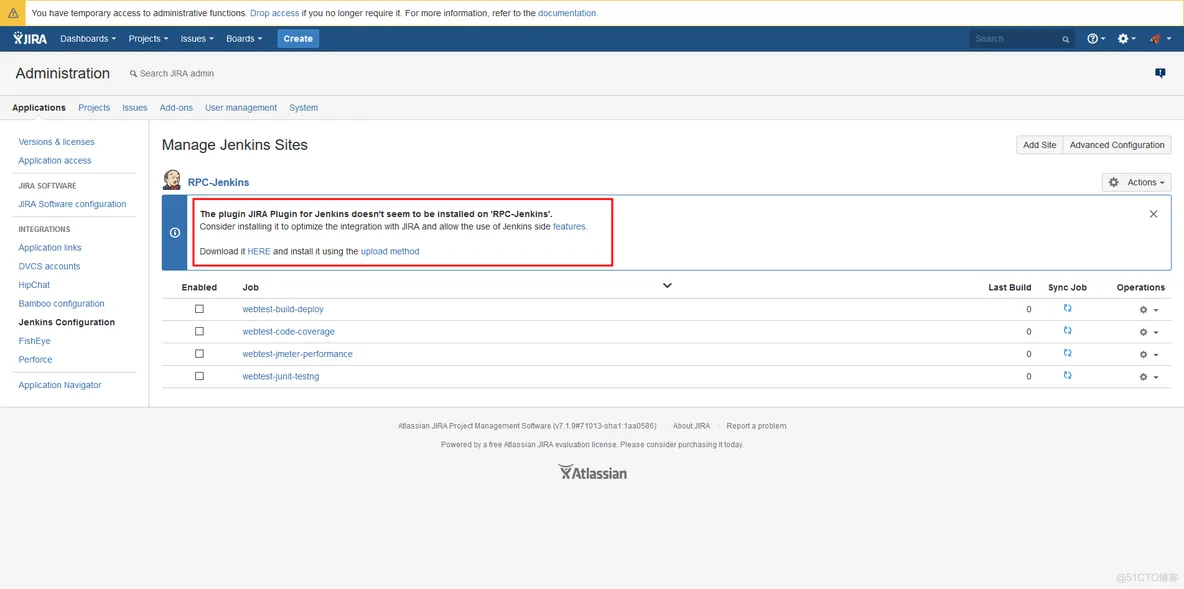Click the HERE download link

pos(259,251)
